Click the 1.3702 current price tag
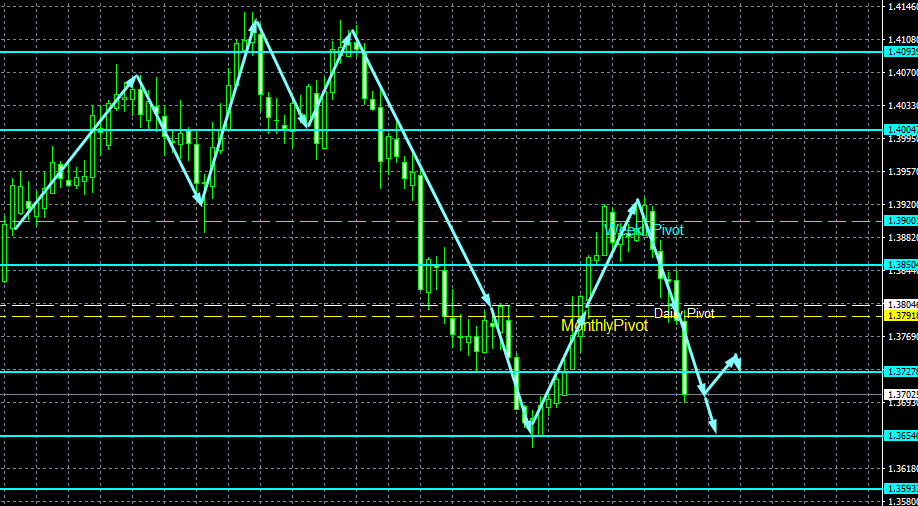 (x=900, y=394)
